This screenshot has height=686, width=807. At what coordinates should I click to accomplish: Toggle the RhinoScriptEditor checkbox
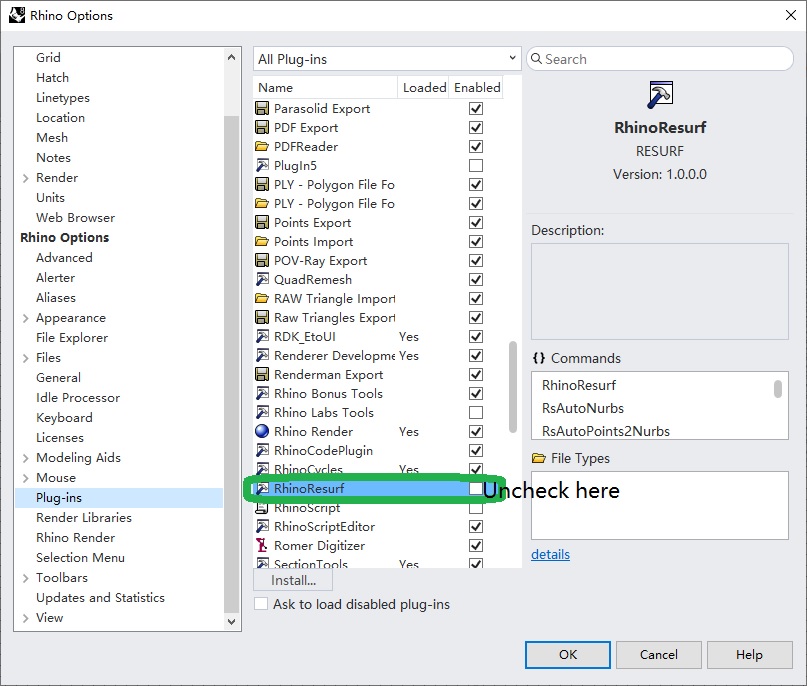[476, 526]
